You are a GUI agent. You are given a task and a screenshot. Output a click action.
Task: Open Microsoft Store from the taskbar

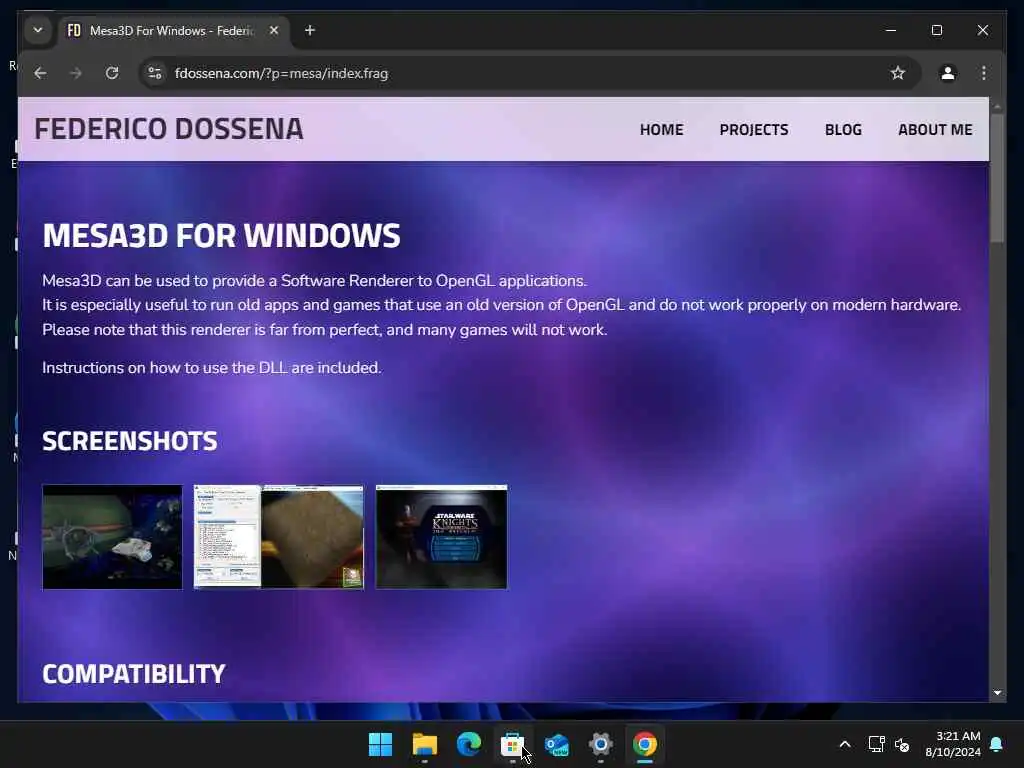[x=513, y=744]
